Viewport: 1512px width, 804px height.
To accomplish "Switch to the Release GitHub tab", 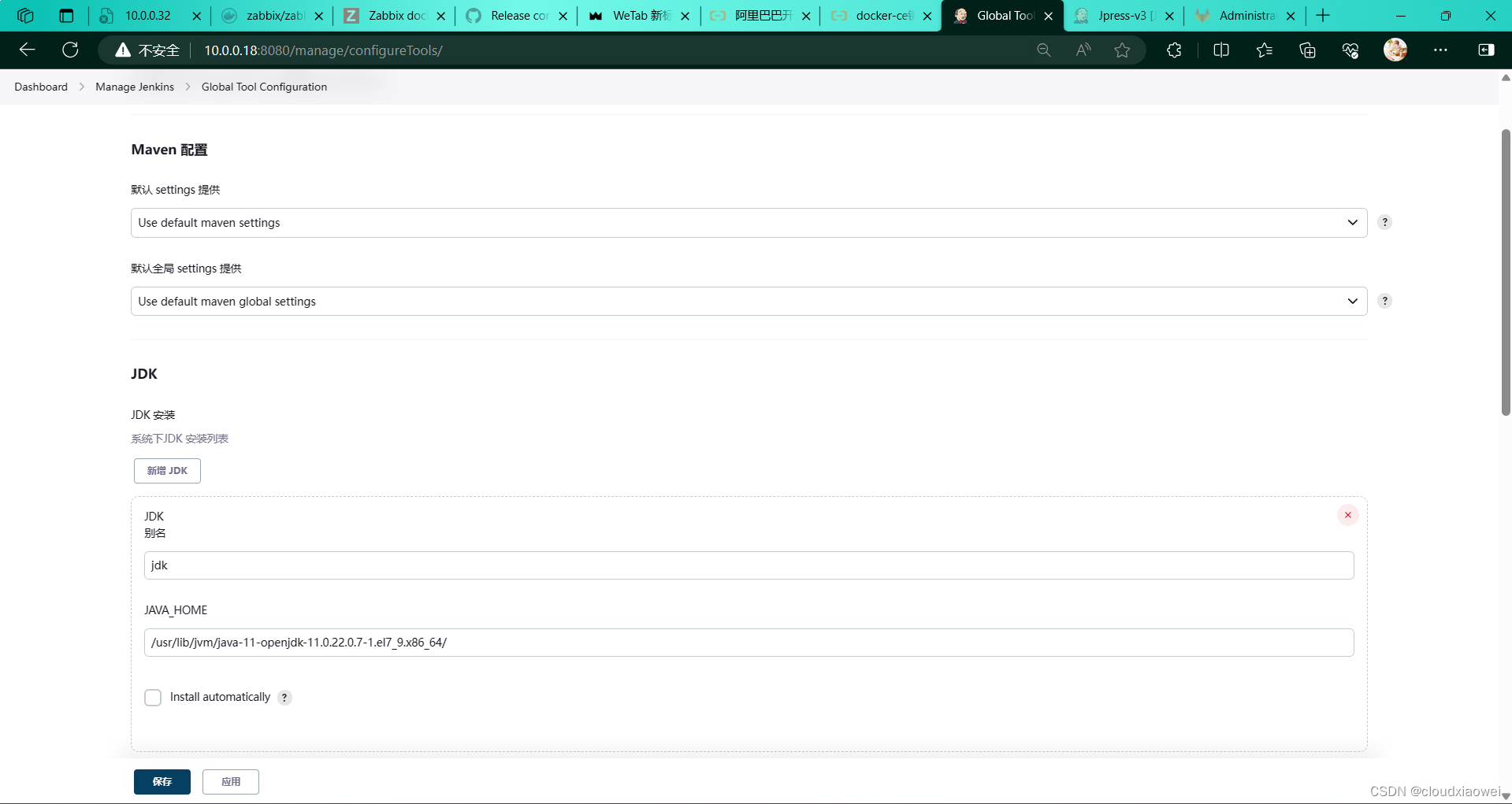I will click(516, 16).
